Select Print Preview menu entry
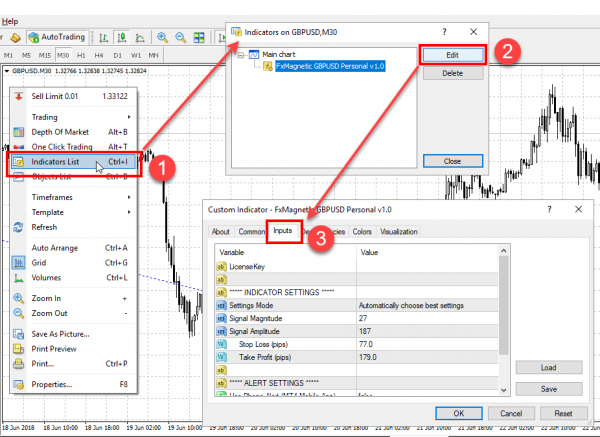 tap(73, 349)
